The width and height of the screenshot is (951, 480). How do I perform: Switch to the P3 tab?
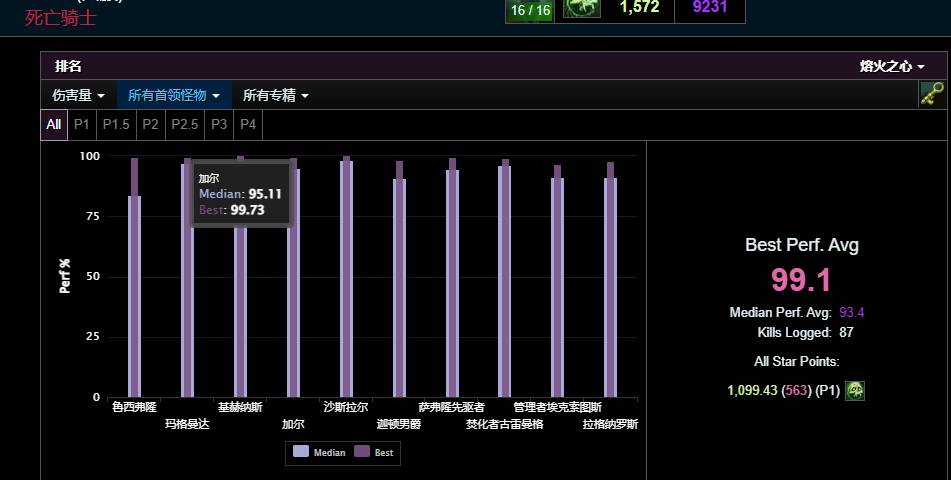pyautogui.click(x=219, y=124)
